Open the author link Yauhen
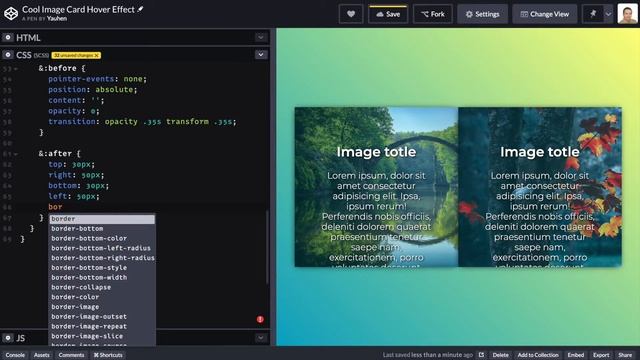 [x=57, y=18]
